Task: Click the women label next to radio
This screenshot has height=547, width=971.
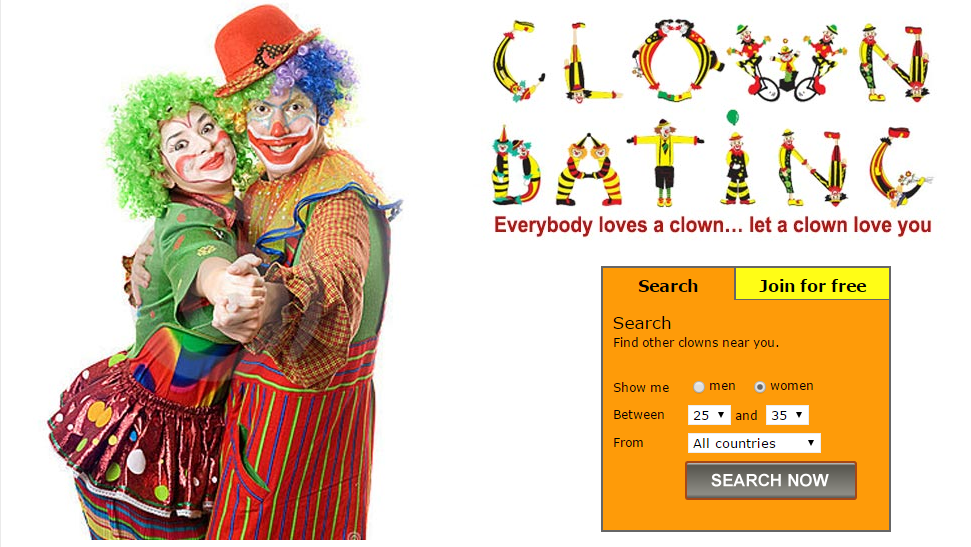Action: (791, 386)
